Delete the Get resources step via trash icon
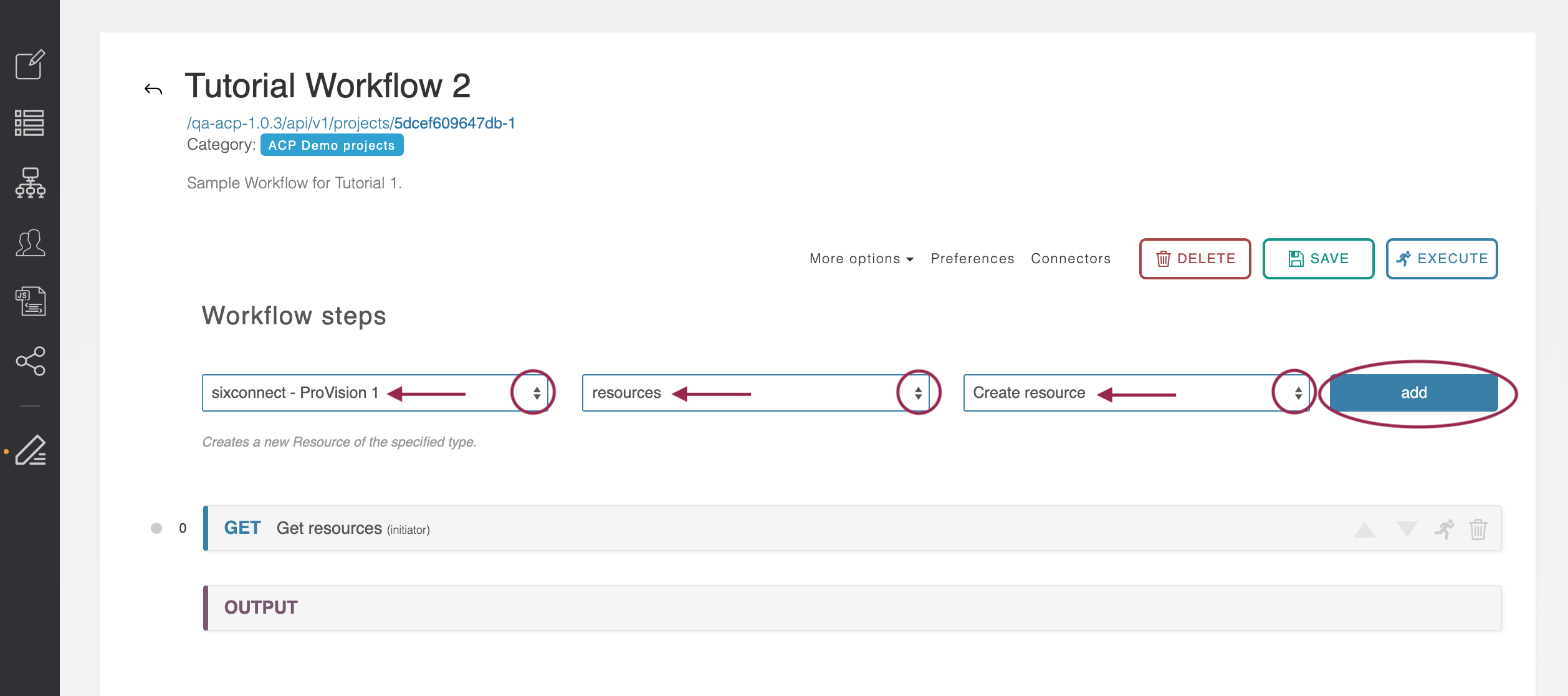This screenshot has height=696, width=1568. pyautogui.click(x=1478, y=529)
